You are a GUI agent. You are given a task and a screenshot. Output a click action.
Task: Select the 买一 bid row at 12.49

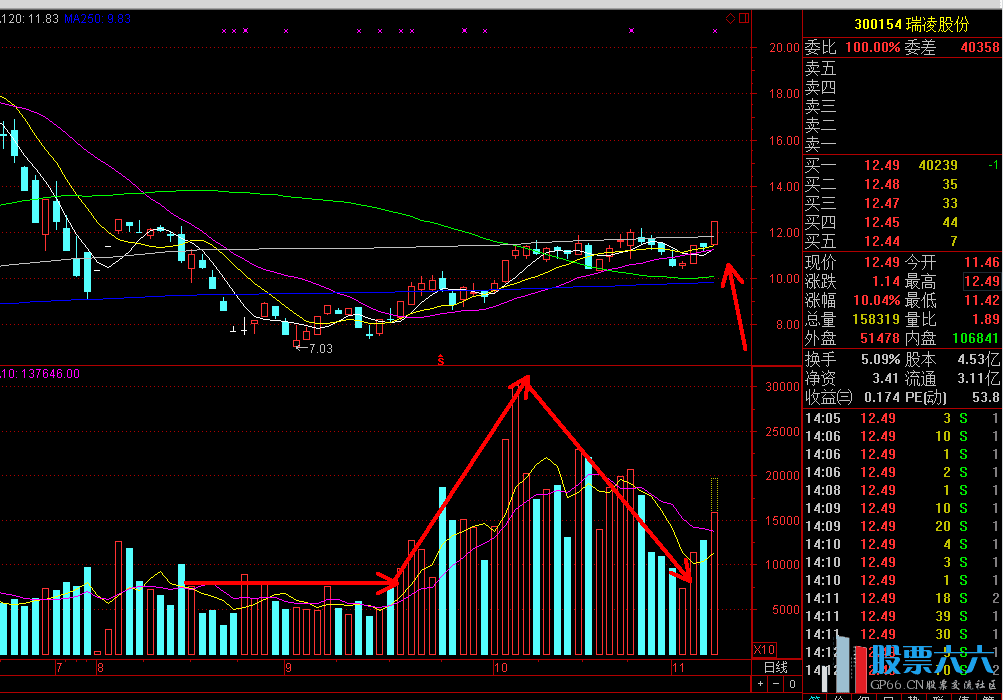[x=902, y=165]
